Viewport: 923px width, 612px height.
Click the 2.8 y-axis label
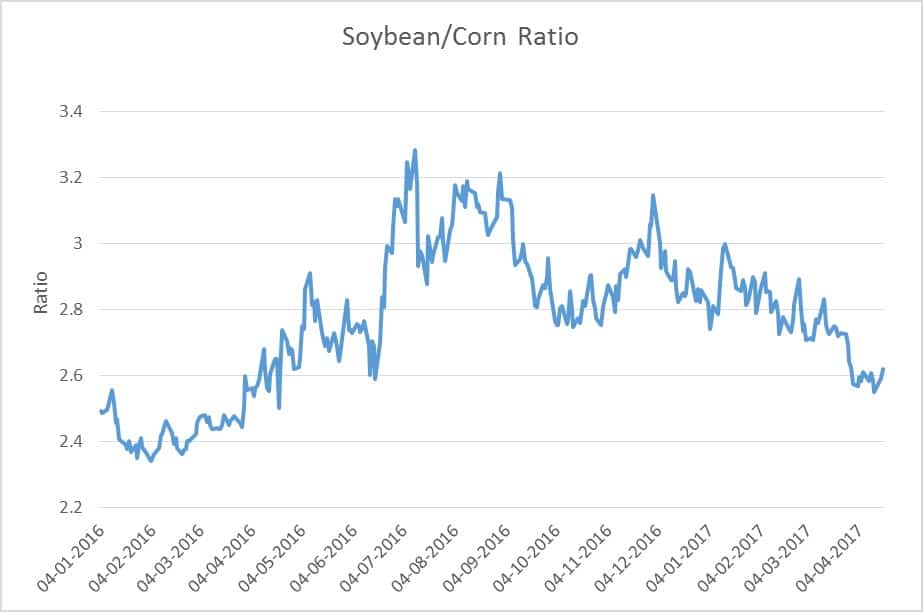(x=71, y=309)
